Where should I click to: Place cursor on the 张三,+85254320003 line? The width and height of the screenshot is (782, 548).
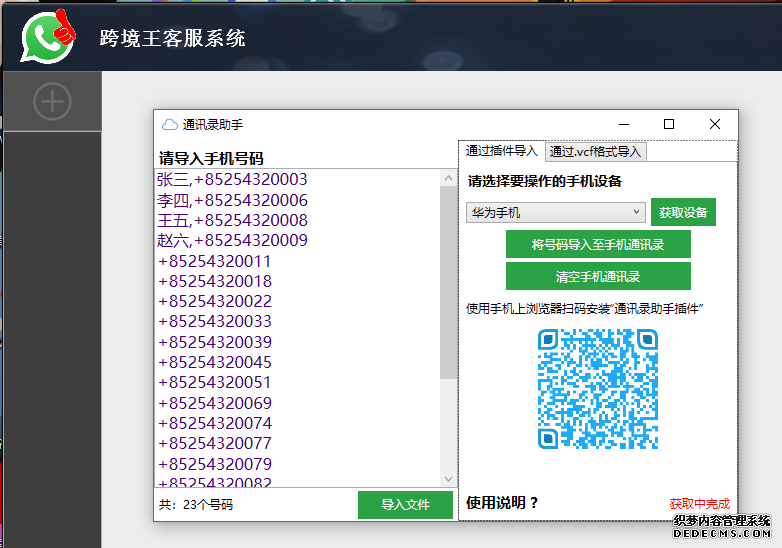232,180
